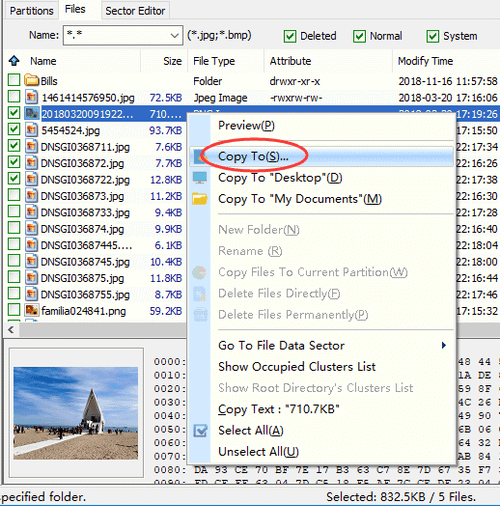Click the file icon of 146141457​6950.jpg

coord(31,97)
